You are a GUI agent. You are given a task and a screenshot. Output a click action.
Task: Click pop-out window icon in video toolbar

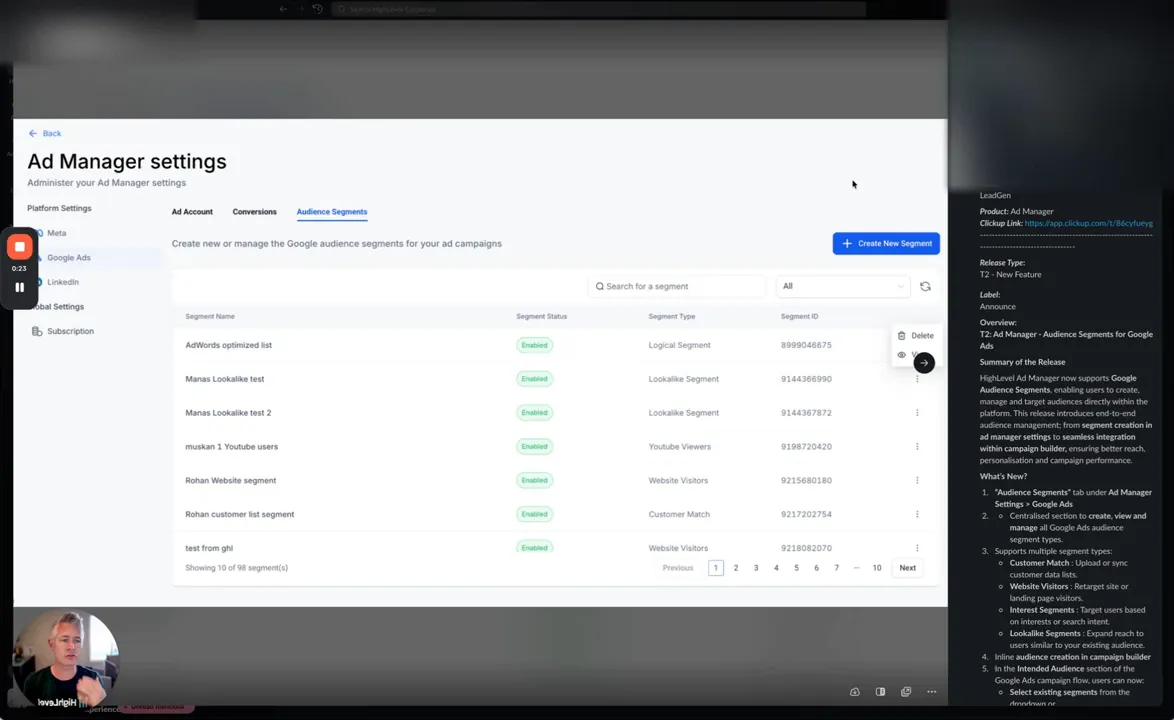pyautogui.click(x=906, y=692)
